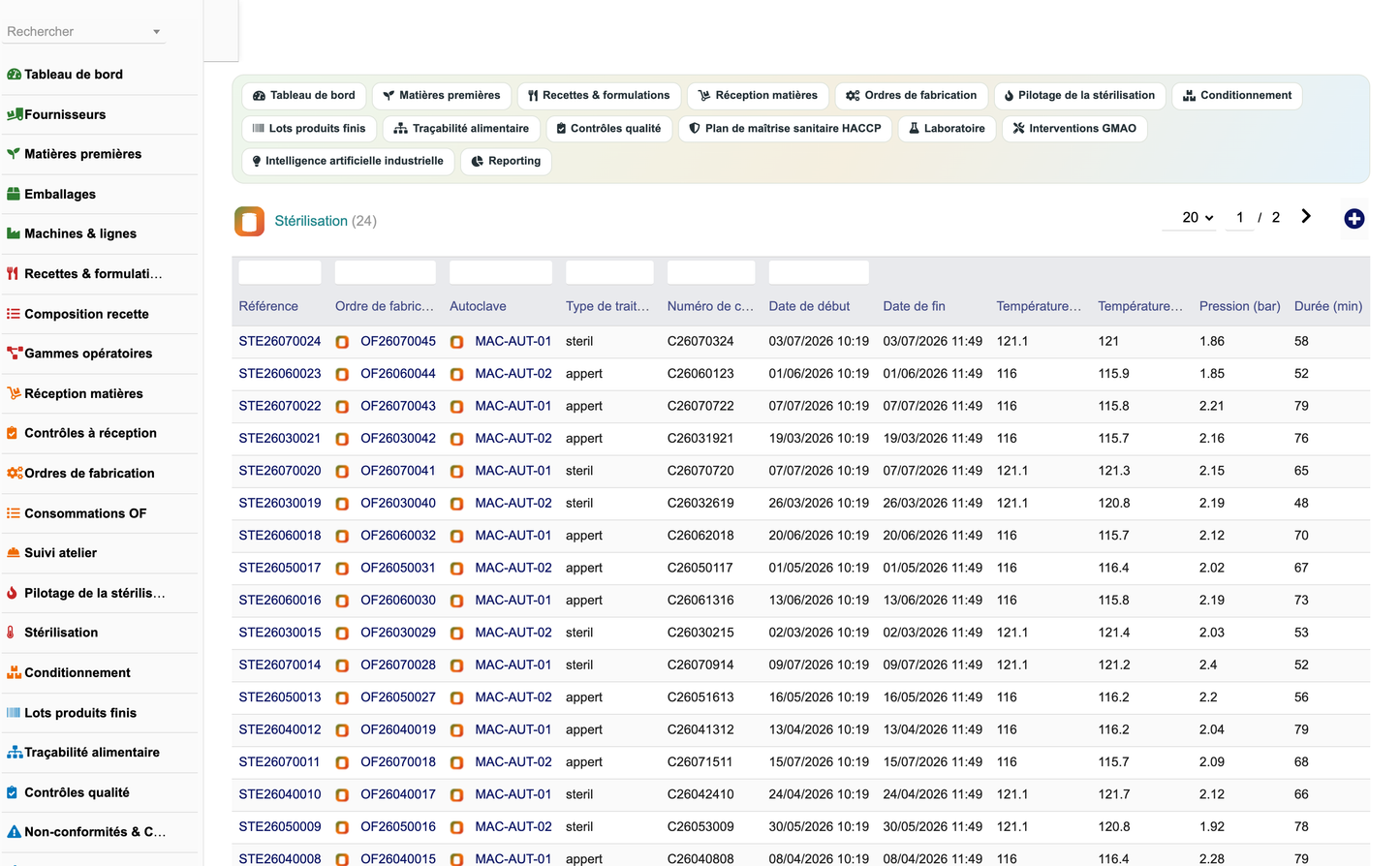Click the Pilotage de la stérilisation tab
Screen dimensions: 1400x866
(x=1078, y=96)
